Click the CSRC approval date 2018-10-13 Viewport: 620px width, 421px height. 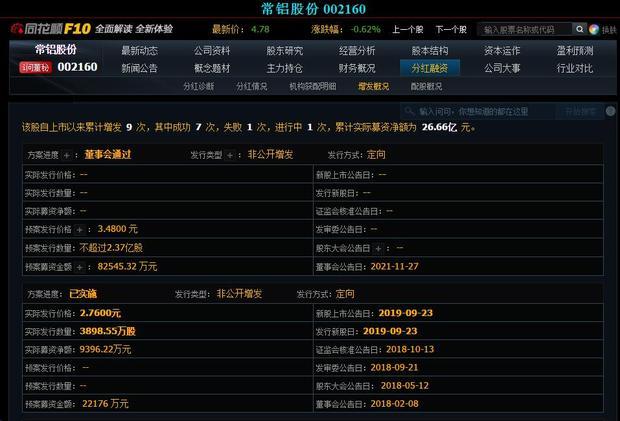click(410, 349)
